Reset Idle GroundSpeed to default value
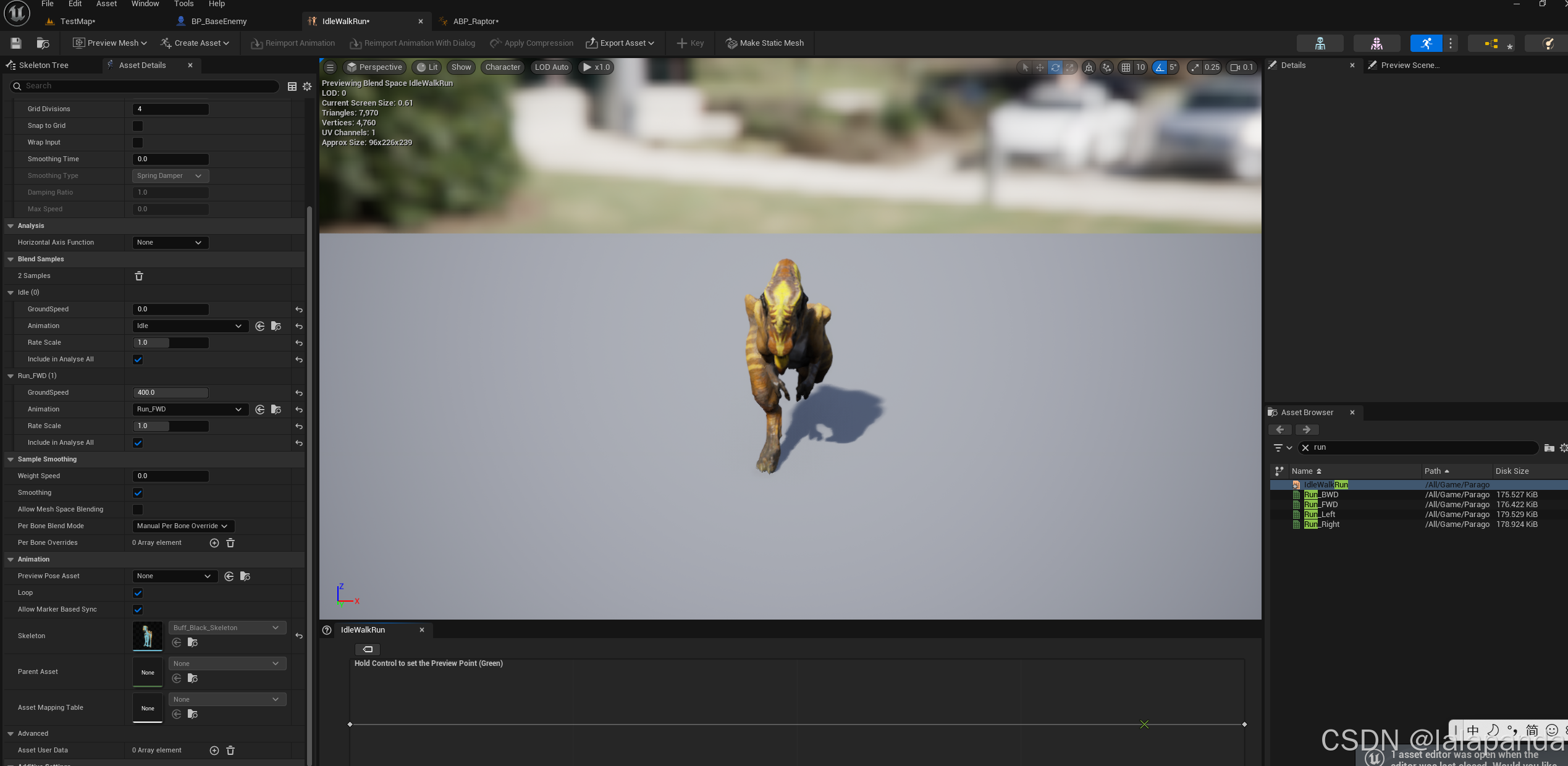 [x=299, y=309]
